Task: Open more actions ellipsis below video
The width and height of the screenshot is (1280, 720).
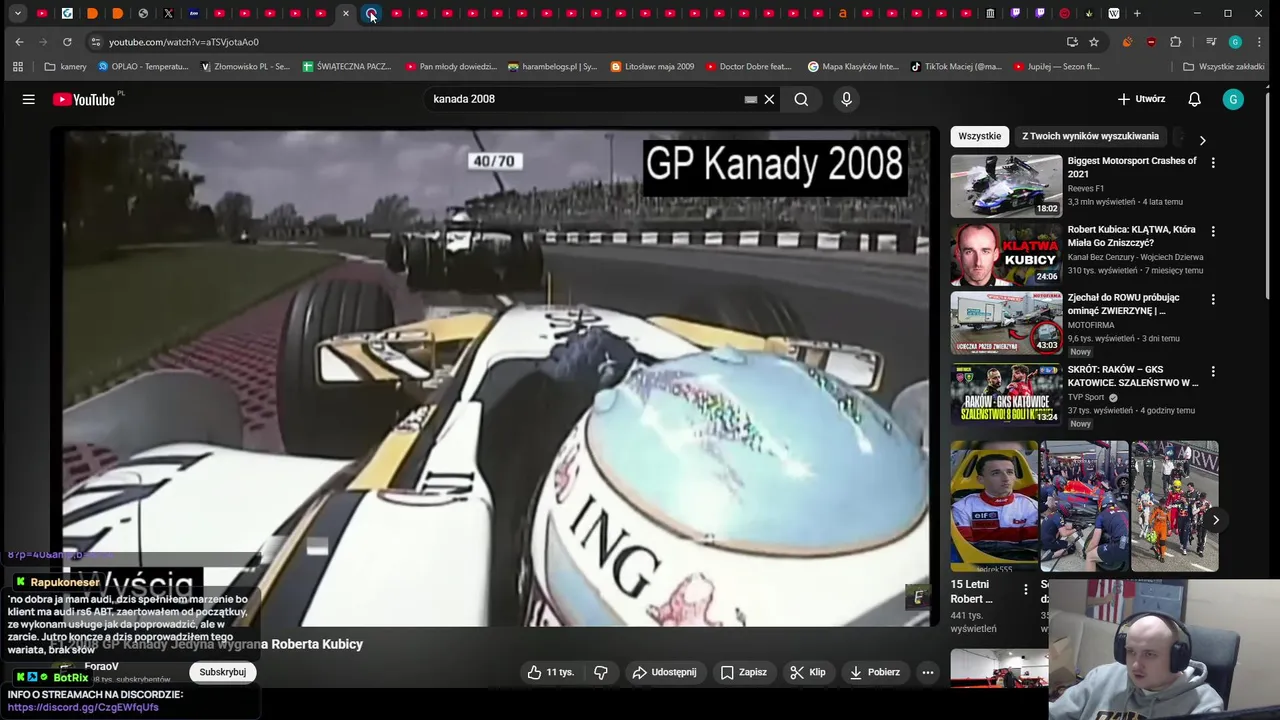Action: pyautogui.click(x=928, y=672)
